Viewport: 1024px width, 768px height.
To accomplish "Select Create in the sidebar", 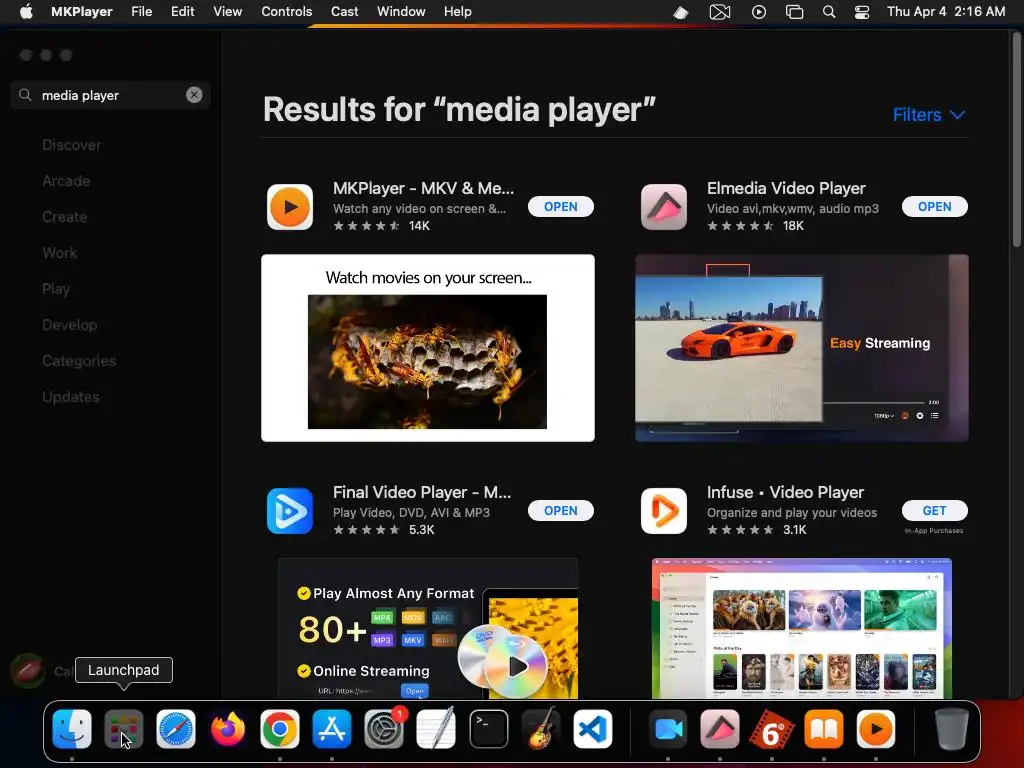I will (x=65, y=217).
